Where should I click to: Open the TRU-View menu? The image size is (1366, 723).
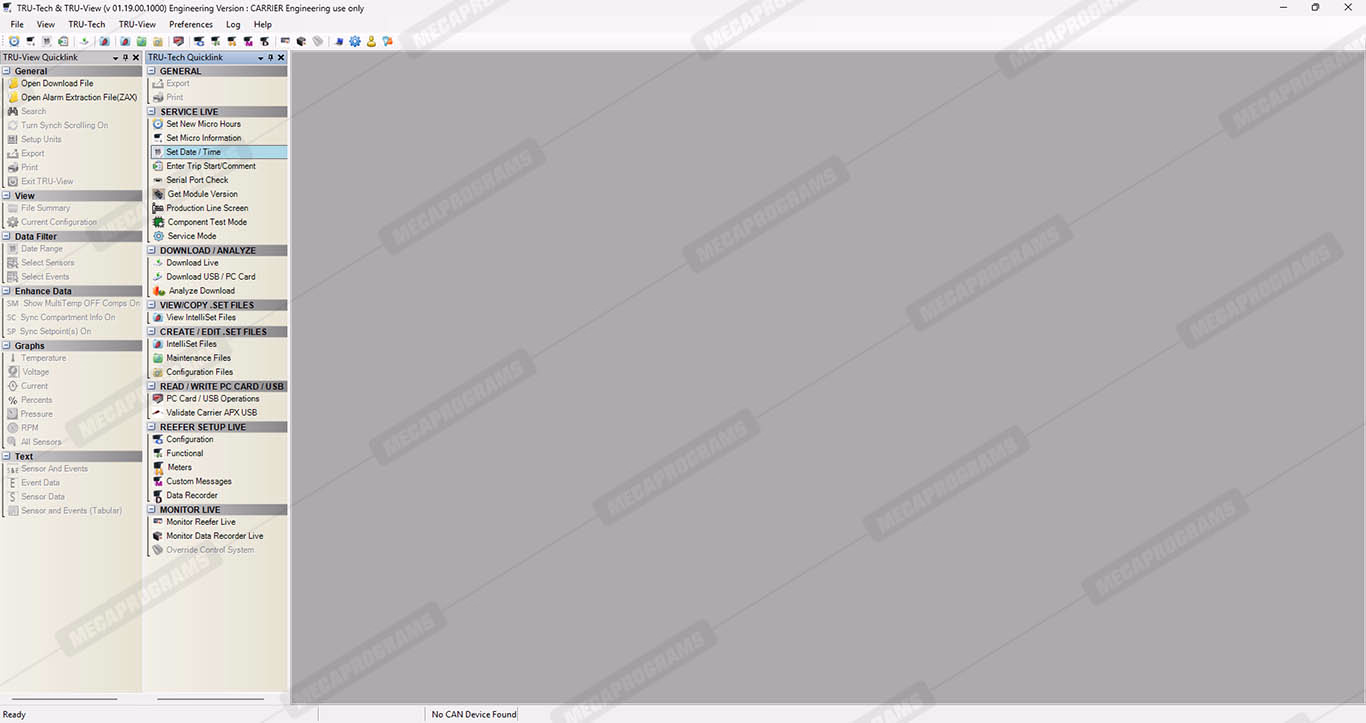coord(137,24)
